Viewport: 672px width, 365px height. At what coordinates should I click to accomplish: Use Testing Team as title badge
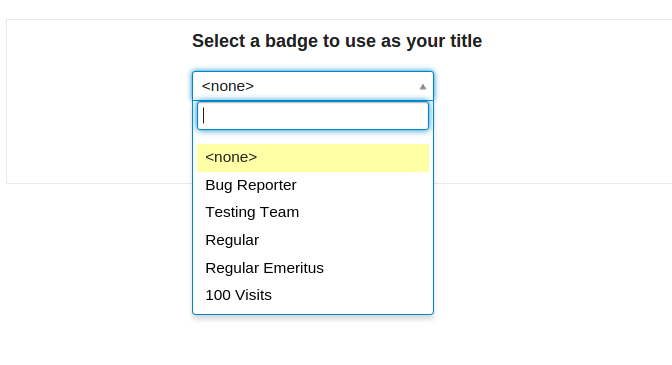(313, 212)
